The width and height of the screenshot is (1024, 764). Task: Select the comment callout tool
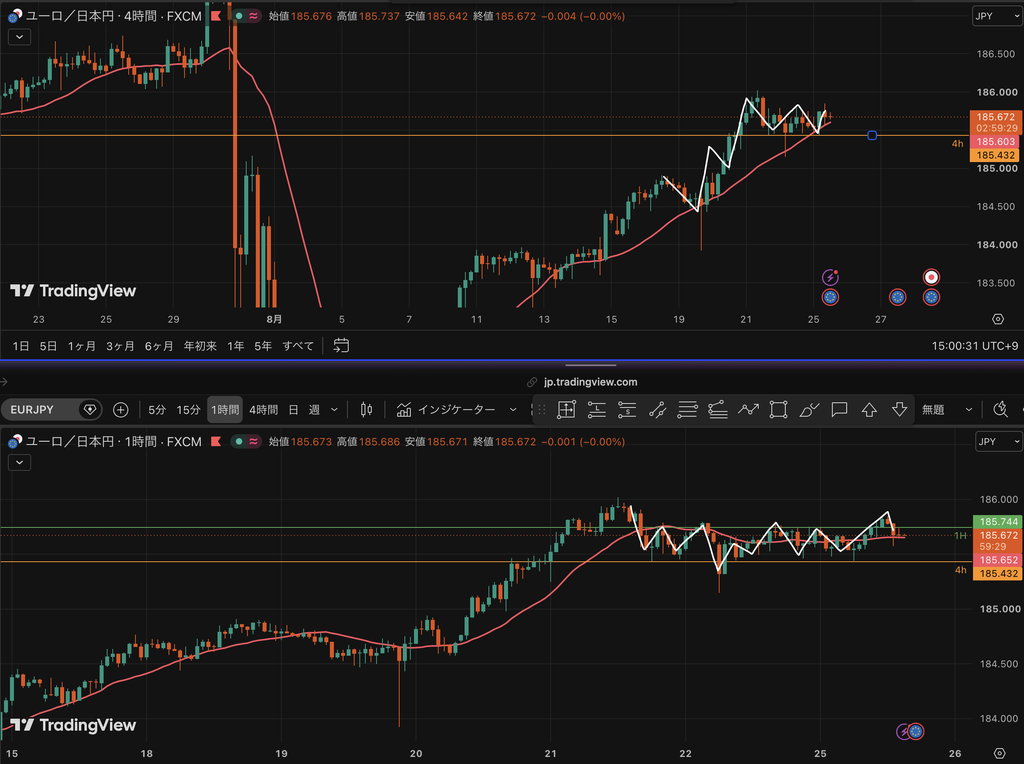(839, 409)
